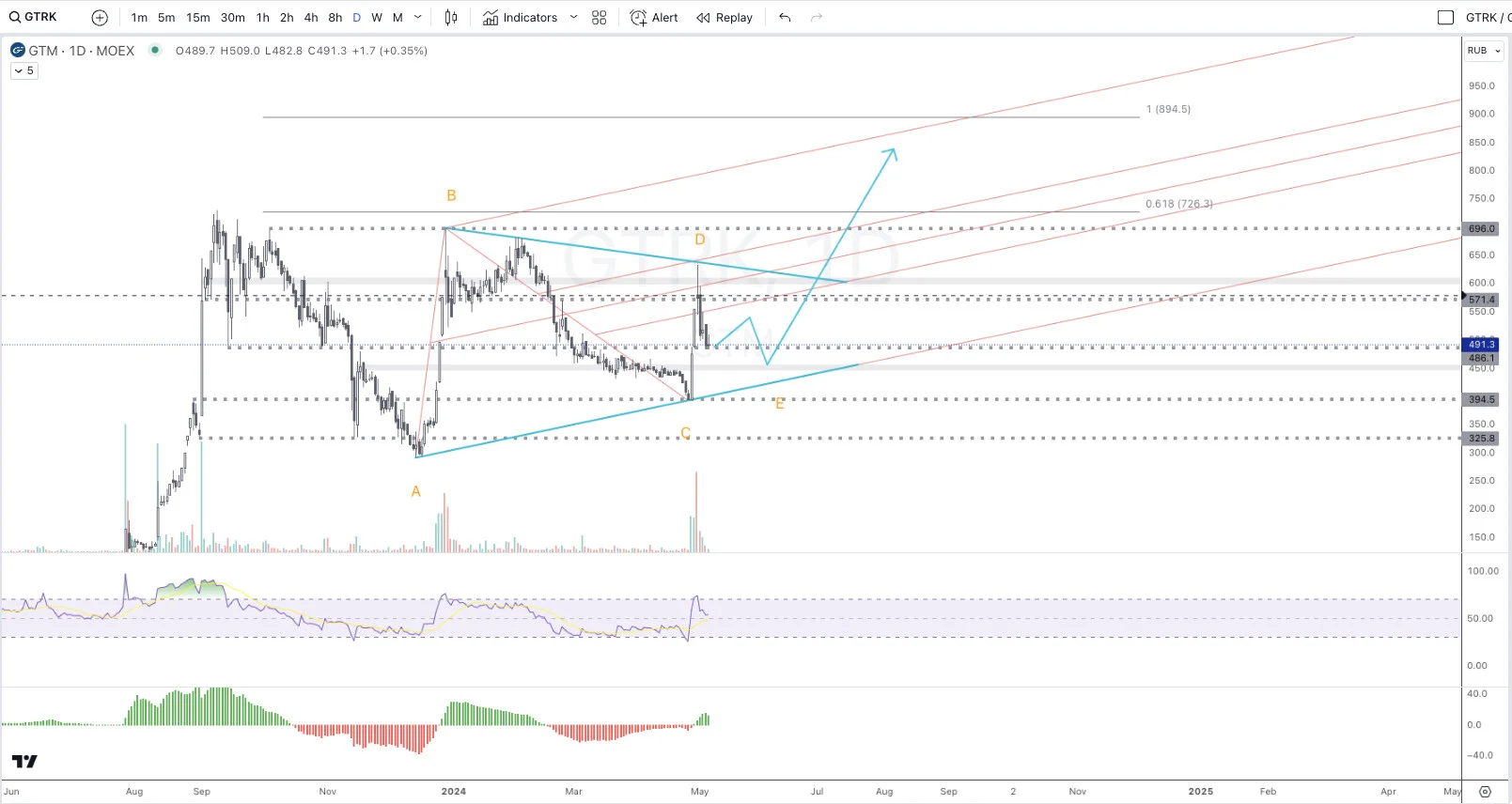The height and width of the screenshot is (804, 1512).
Task: Expand the favorite indicators dropdown arrow
Action: point(573,18)
